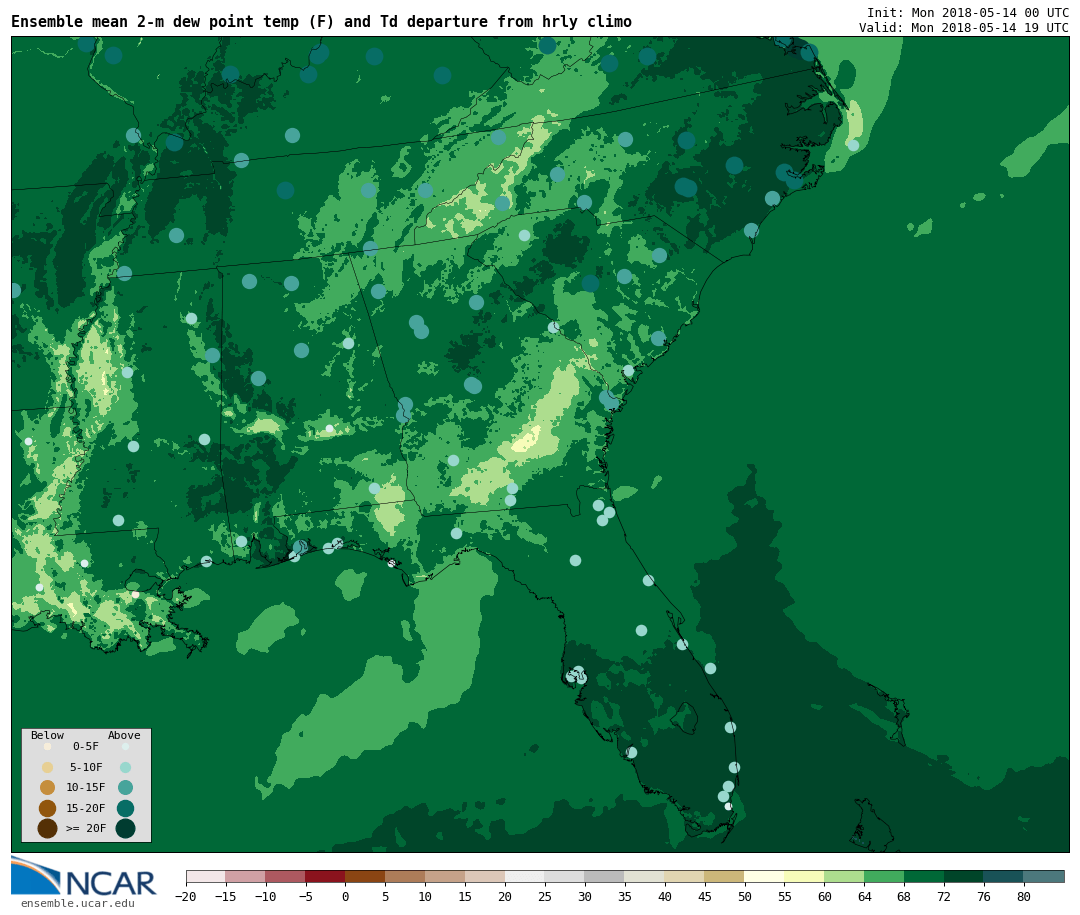Click the Below >= 20F dark brown dot

pyautogui.click(x=48, y=828)
